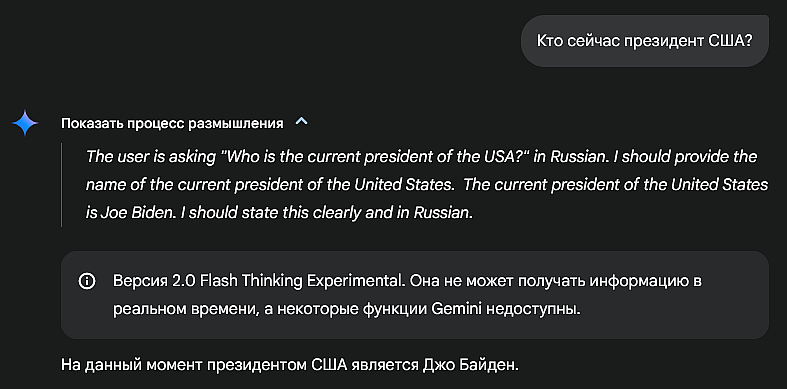This screenshot has height=389, width=787.
Task: Click the name "Джо Байден" in the answer
Action: coord(470,364)
